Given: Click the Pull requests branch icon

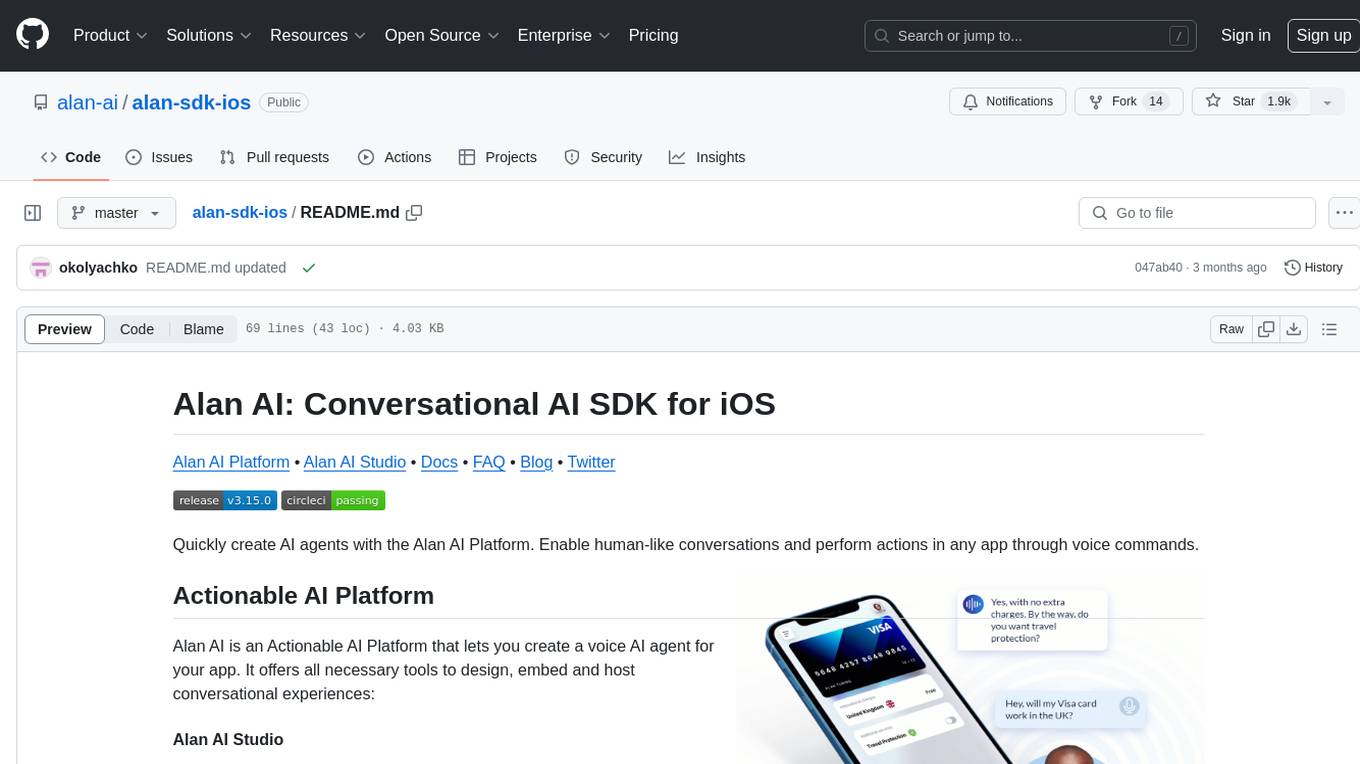Looking at the screenshot, I should pyautogui.click(x=228, y=157).
